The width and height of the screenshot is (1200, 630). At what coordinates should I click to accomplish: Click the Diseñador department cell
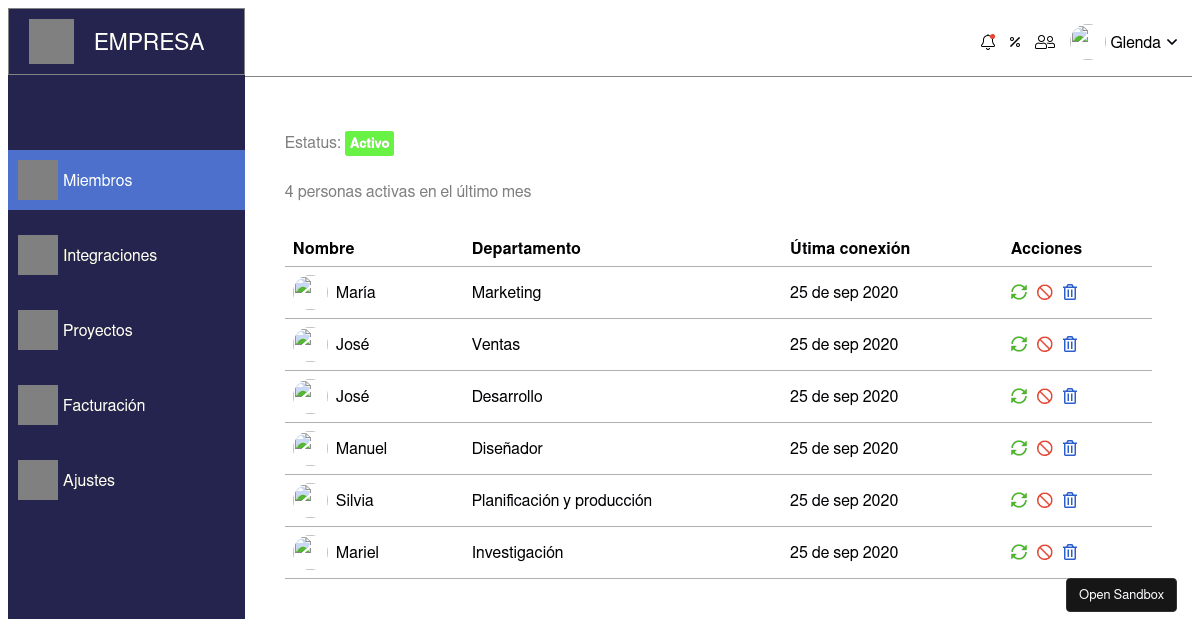pyautogui.click(x=507, y=448)
